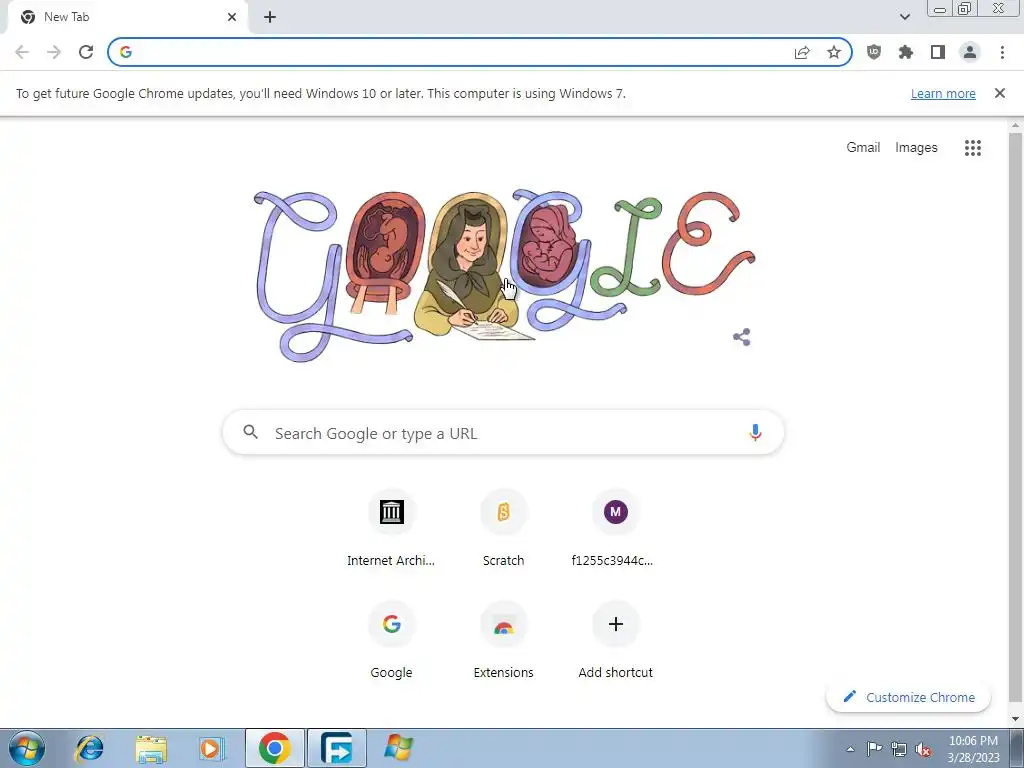Image resolution: width=1024 pixels, height=768 pixels.
Task: Open Windows Explorer from taskbar
Action: 151,748
